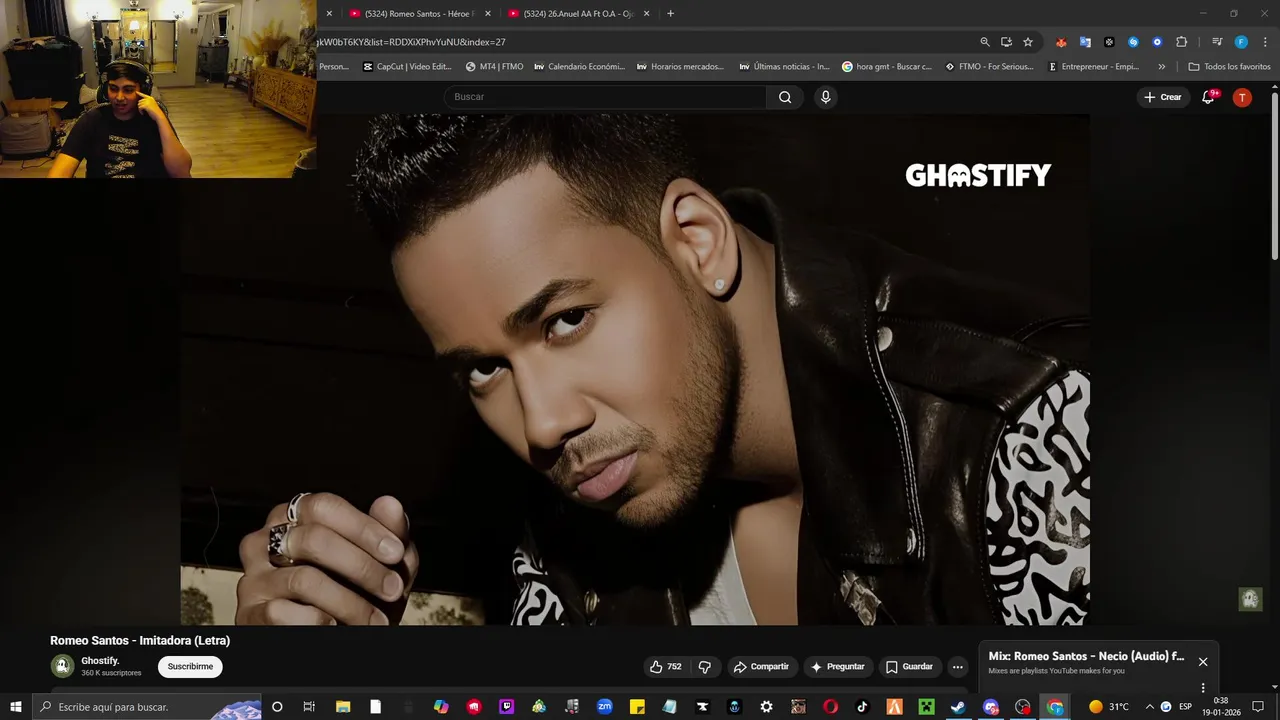The image size is (1280, 720).
Task: Close the Mix Romeo Santos popup
Action: [1203, 662]
